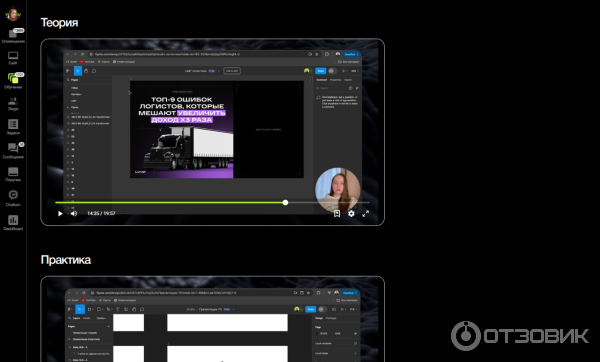Click the Практика heading
This screenshot has height=362, width=600.
pyautogui.click(x=66, y=260)
